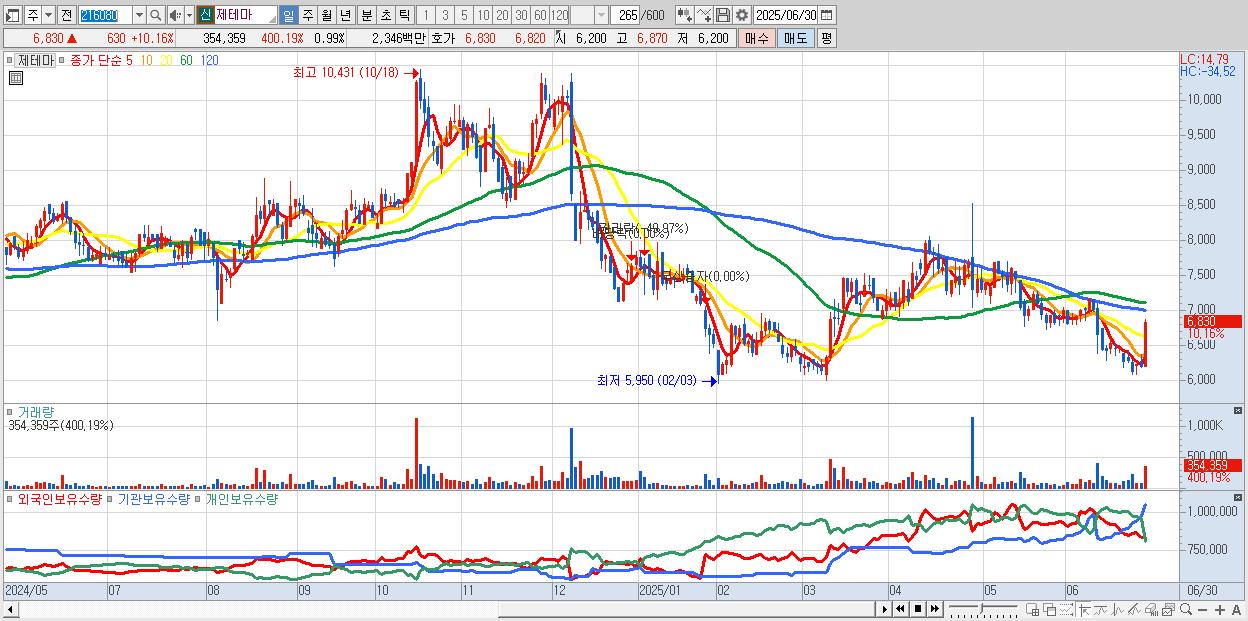Select interval 120 button
This screenshot has width=1248, height=621.
pos(559,16)
